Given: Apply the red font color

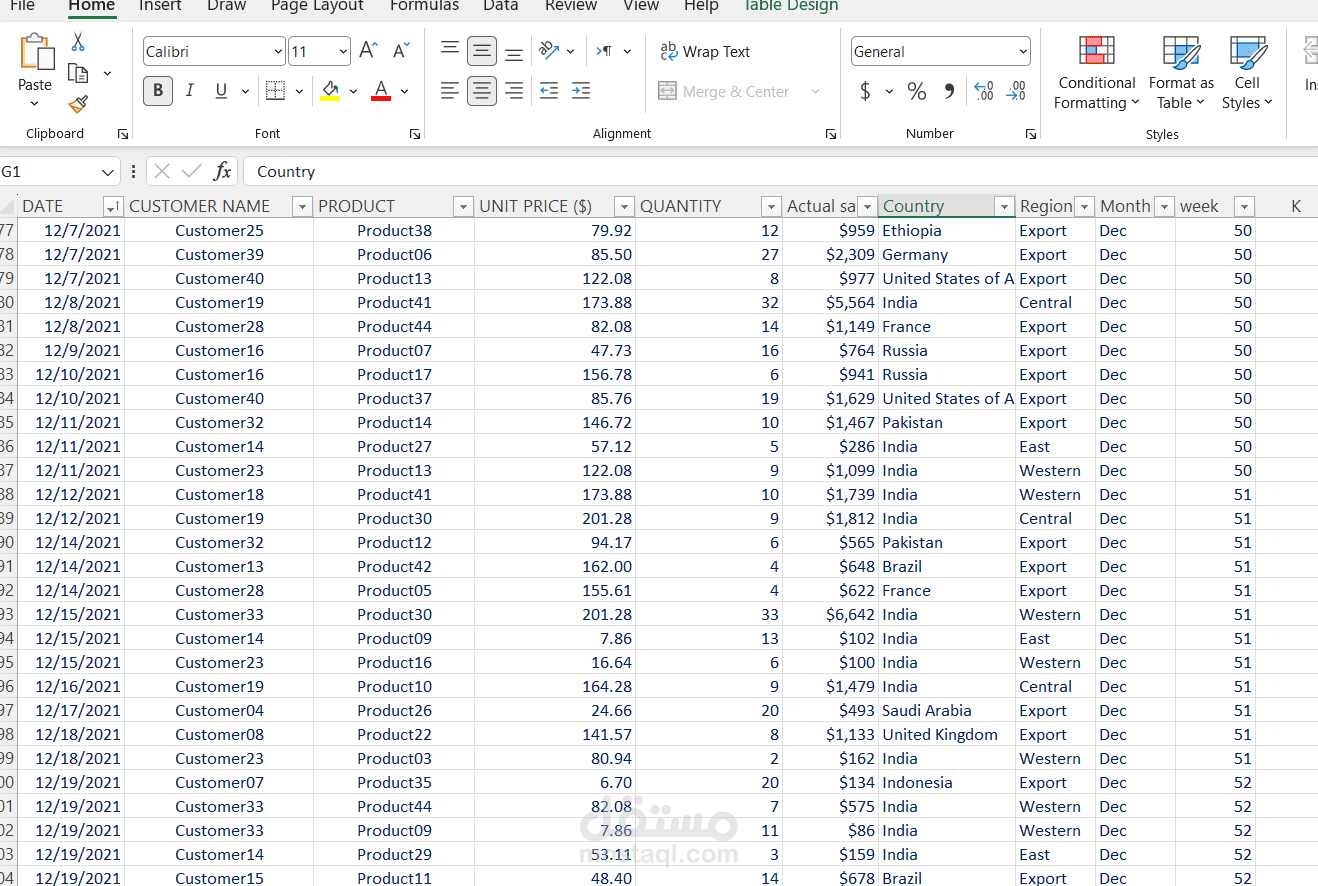Looking at the screenshot, I should click(x=381, y=91).
